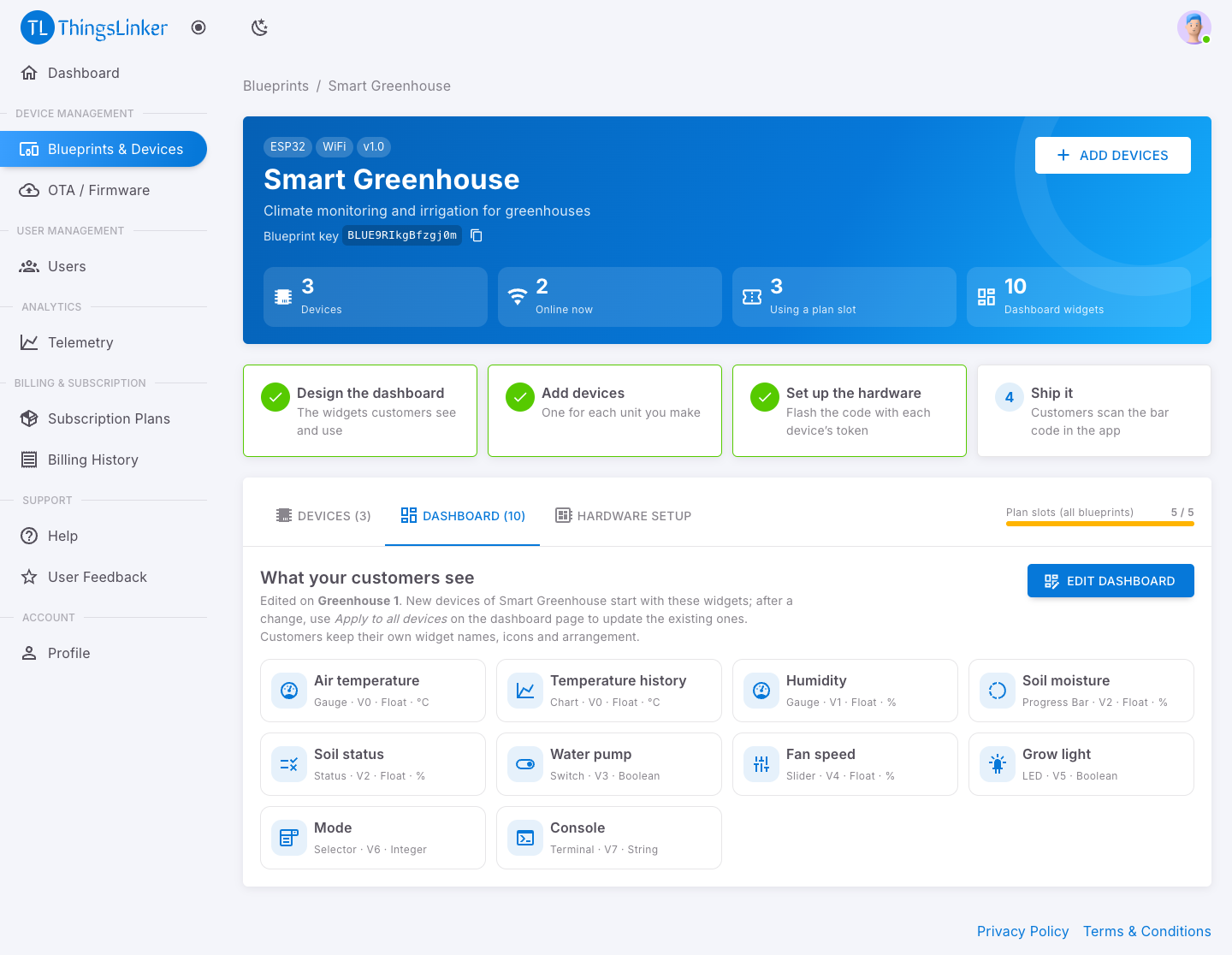Click the Soil status widget icon
The width and height of the screenshot is (1232, 955).
(x=289, y=764)
